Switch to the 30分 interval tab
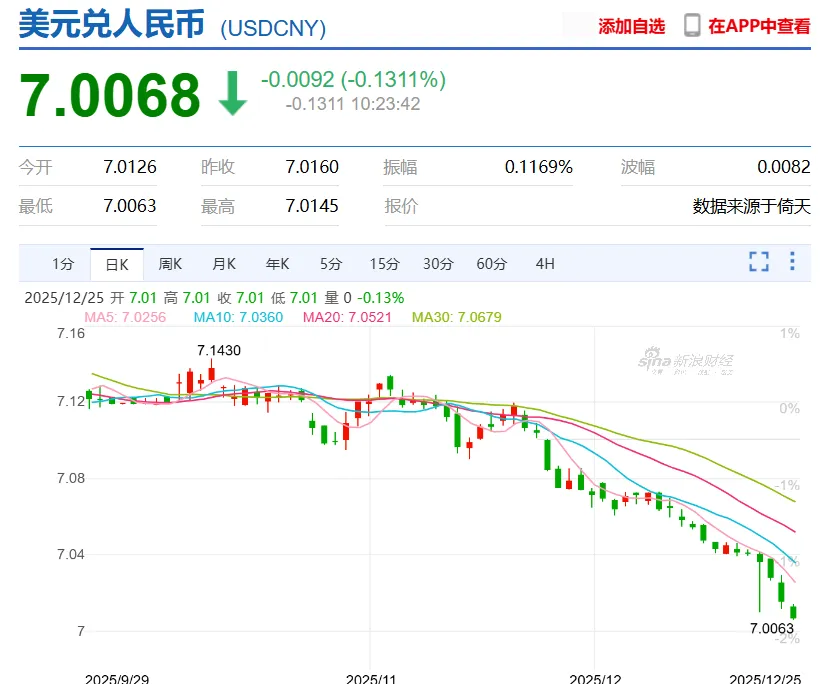The width and height of the screenshot is (834, 684). pos(438,264)
